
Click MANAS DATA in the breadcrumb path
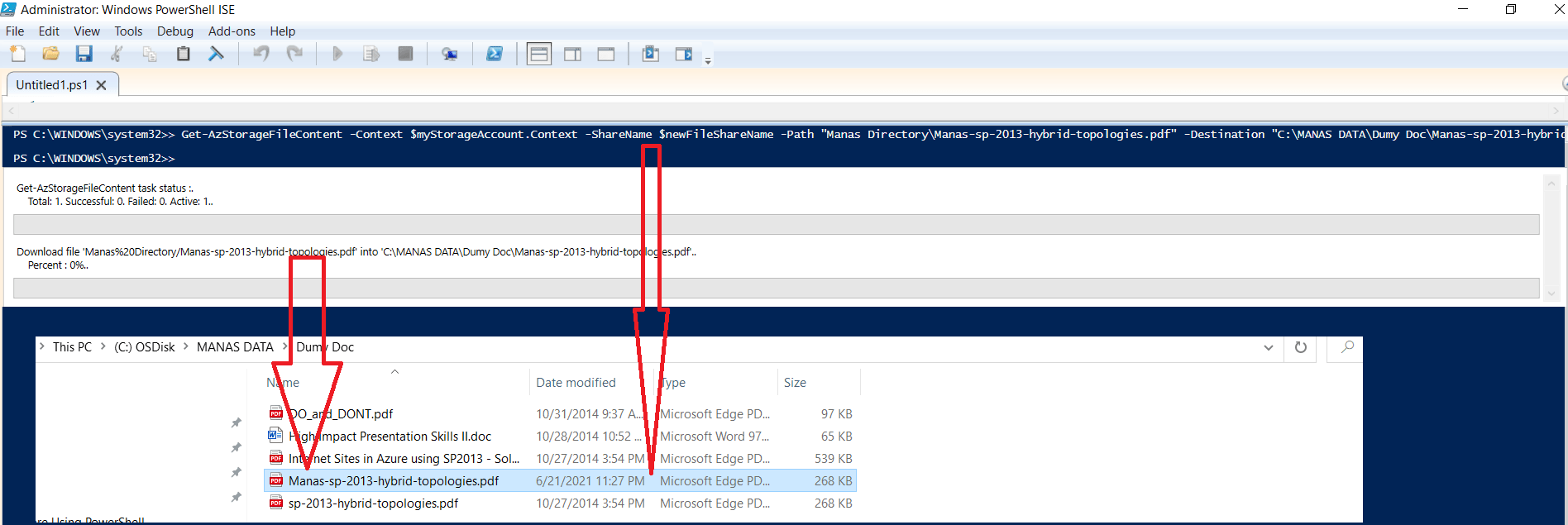point(235,347)
